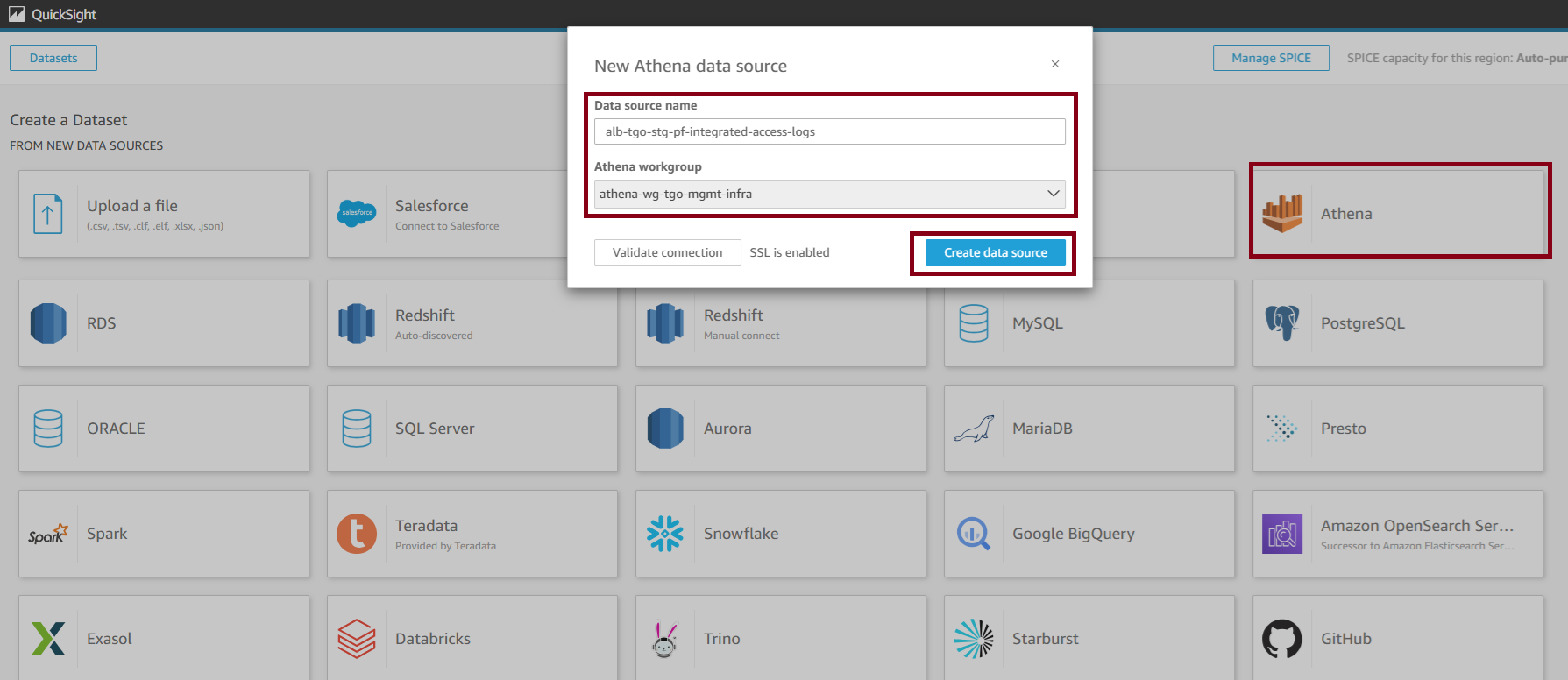Select the Teradata icon
This screenshot has width=1568, height=680.
click(357, 534)
